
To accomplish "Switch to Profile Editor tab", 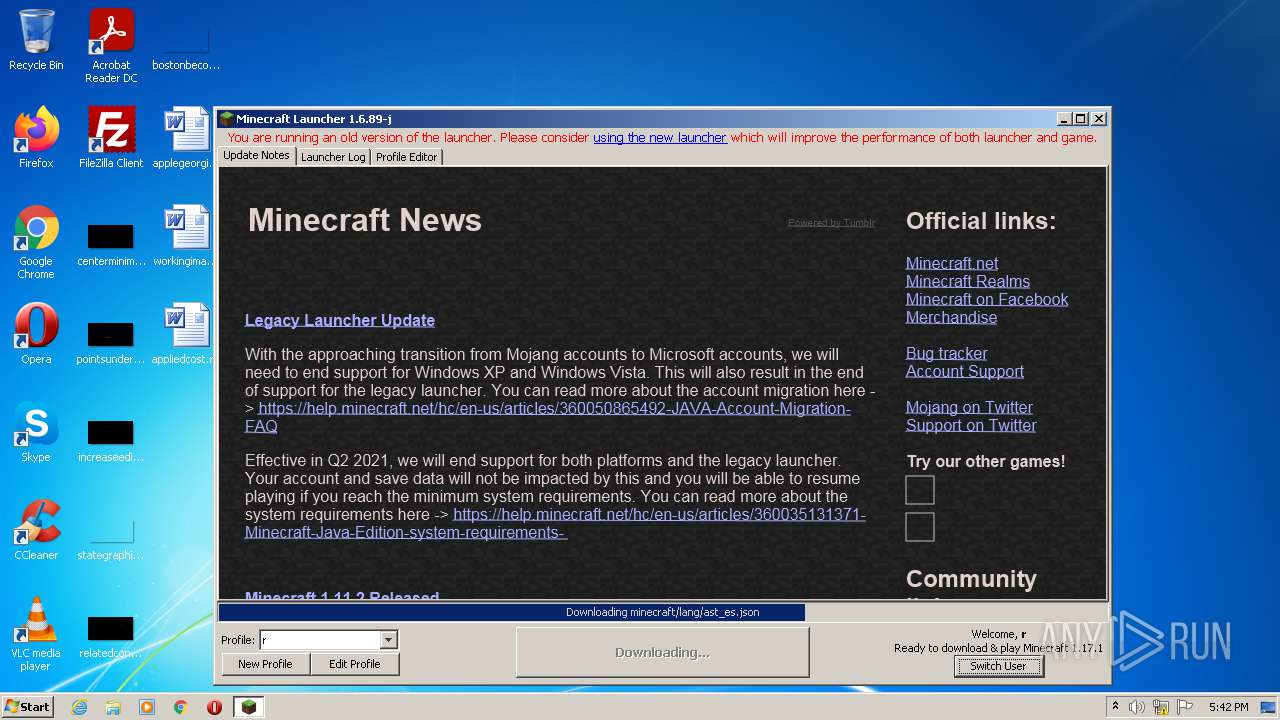I will click(406, 157).
